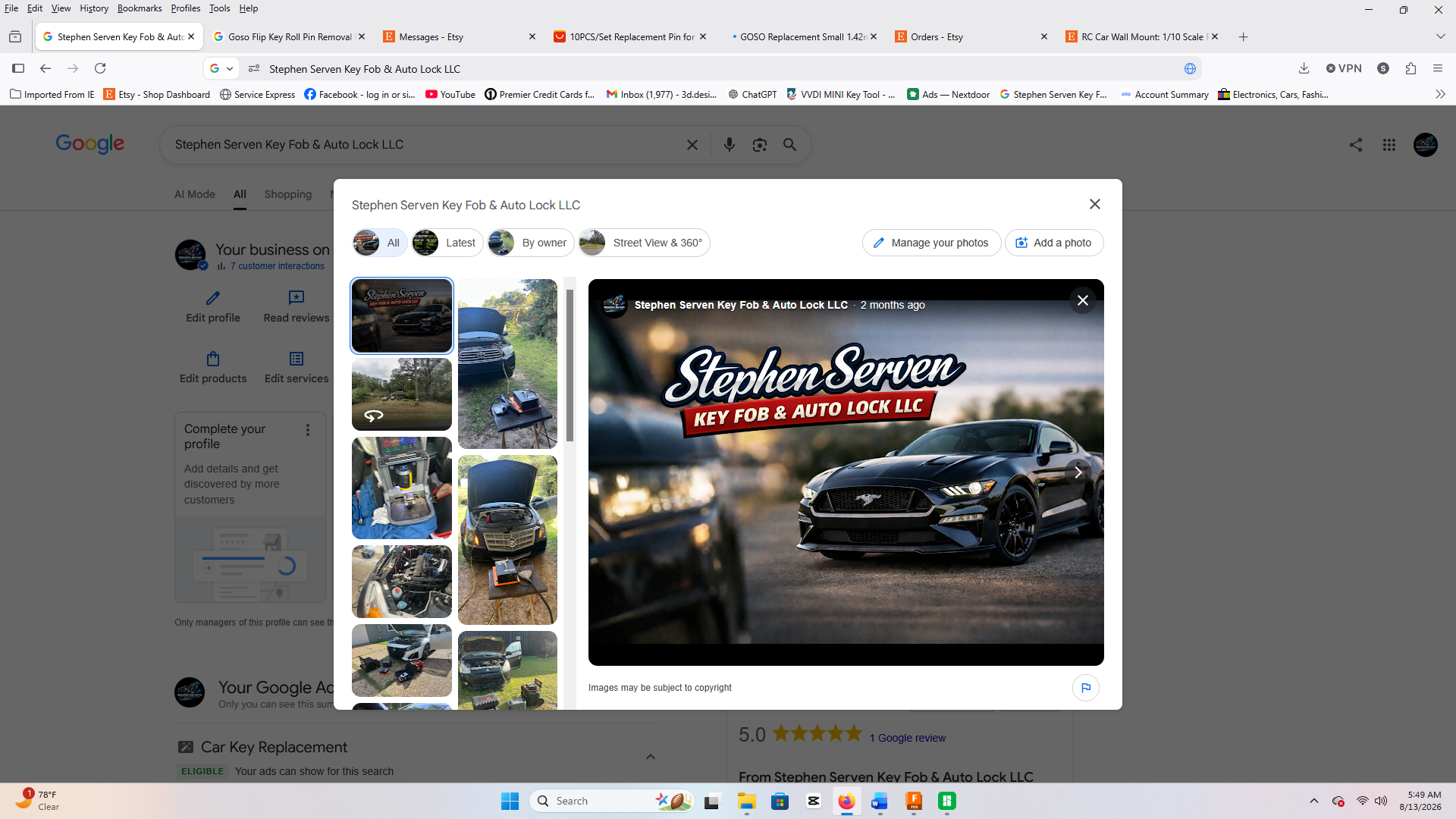This screenshot has width=1456, height=819.
Task: Open Firefox from the taskbar
Action: (x=846, y=801)
